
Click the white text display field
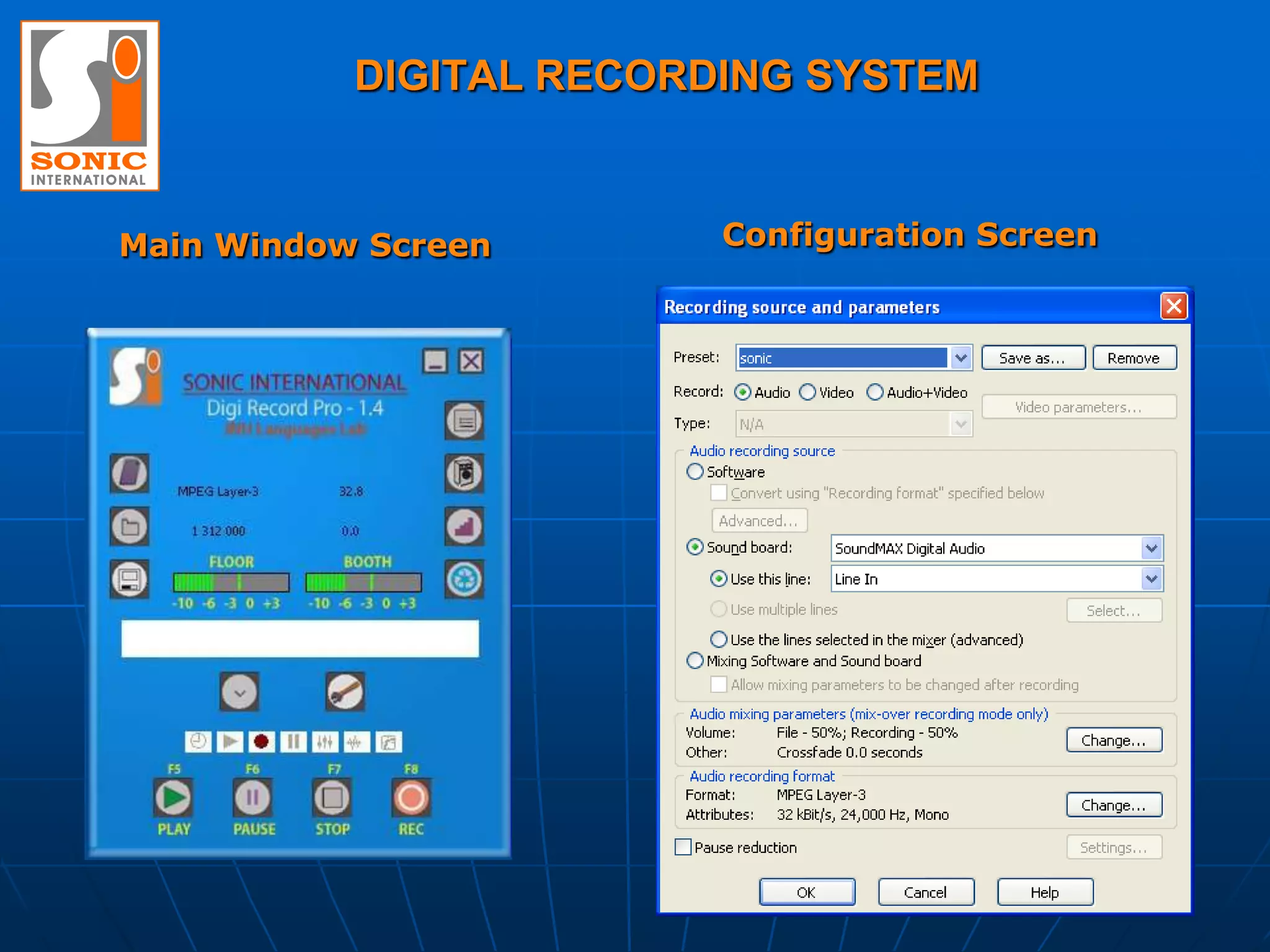click(x=300, y=638)
